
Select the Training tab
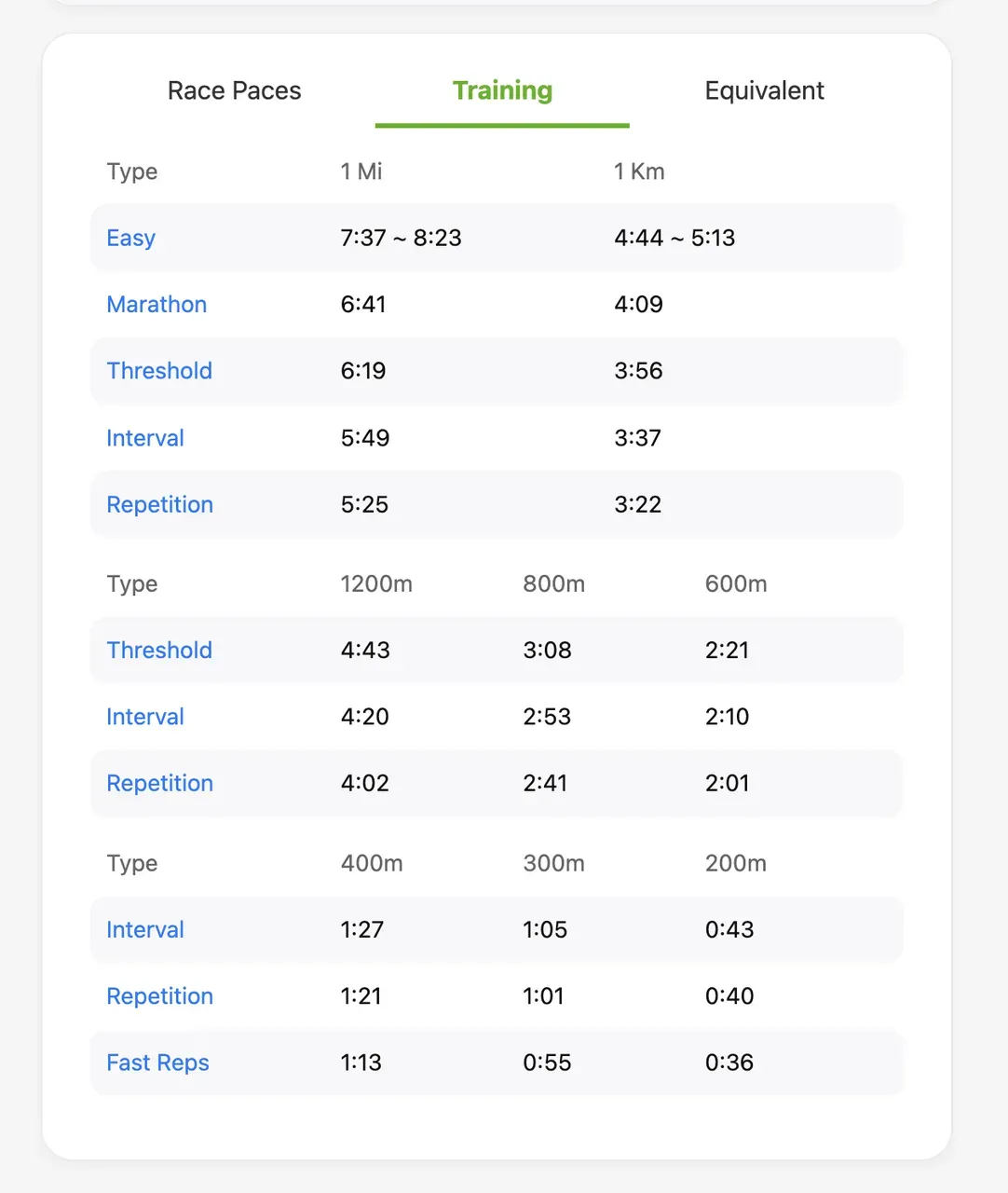pos(502,90)
